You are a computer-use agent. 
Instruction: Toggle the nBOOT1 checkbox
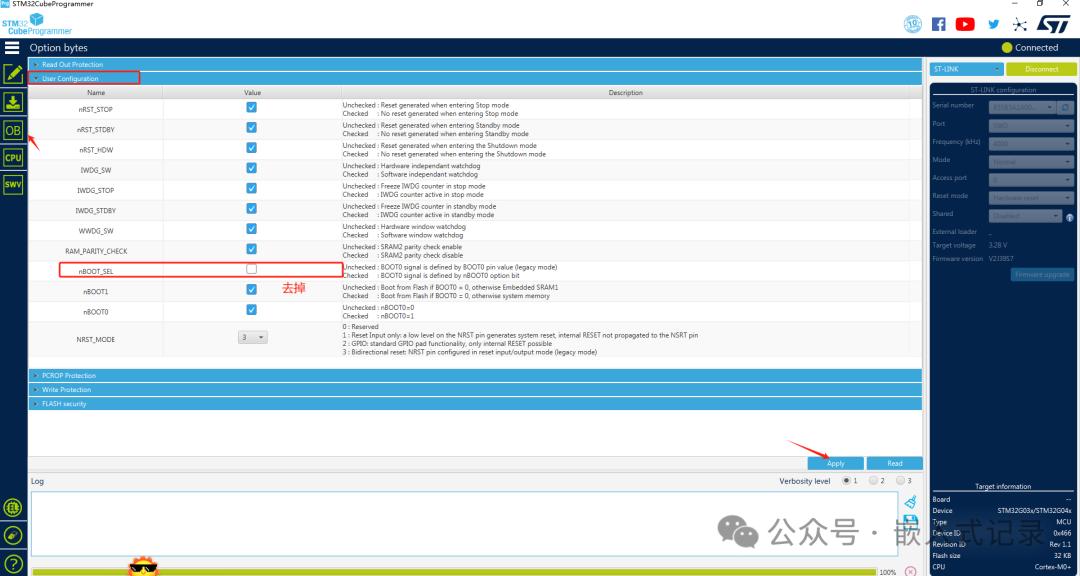[251, 289]
